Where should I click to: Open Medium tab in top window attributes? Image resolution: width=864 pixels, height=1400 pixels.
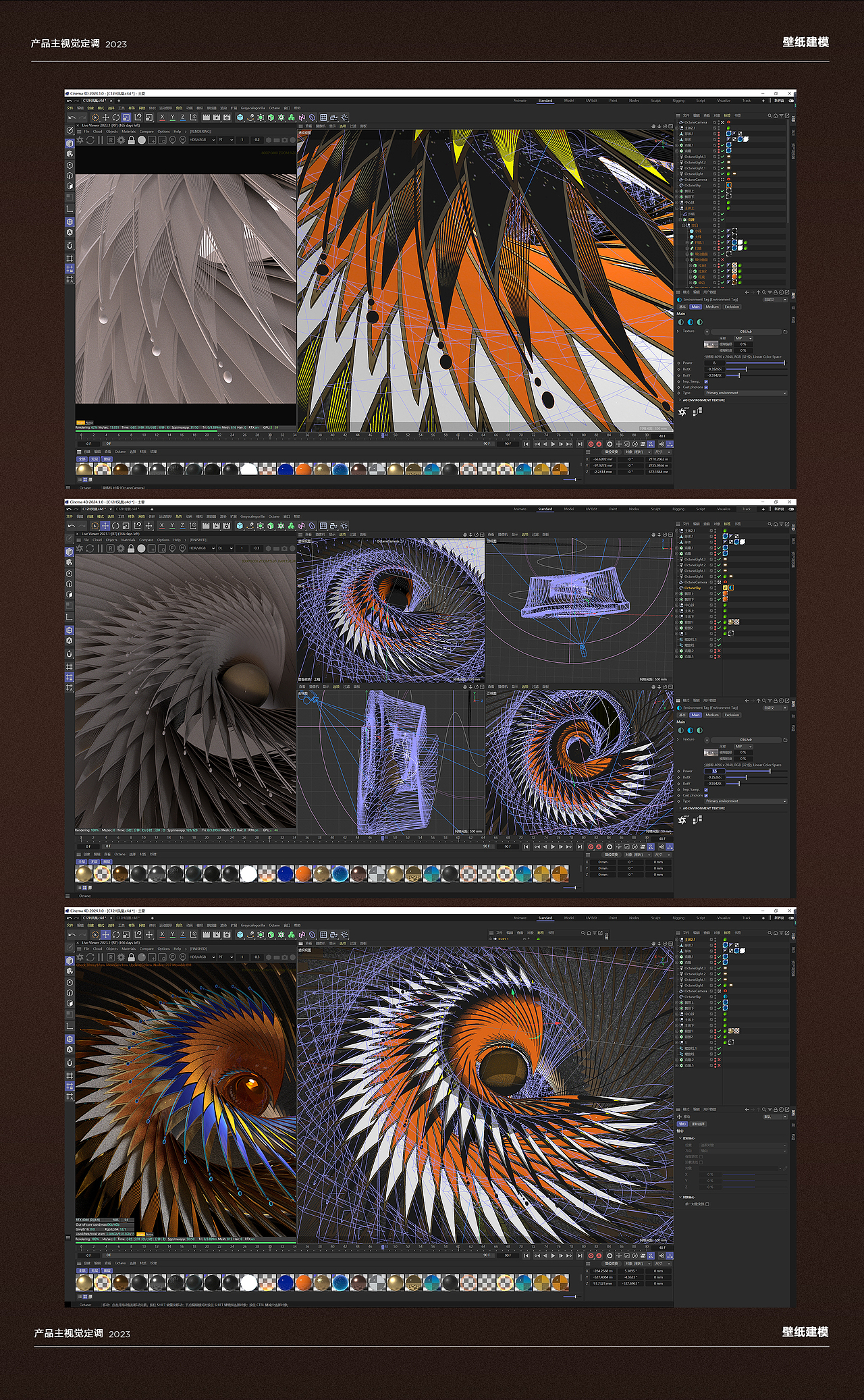click(x=712, y=306)
